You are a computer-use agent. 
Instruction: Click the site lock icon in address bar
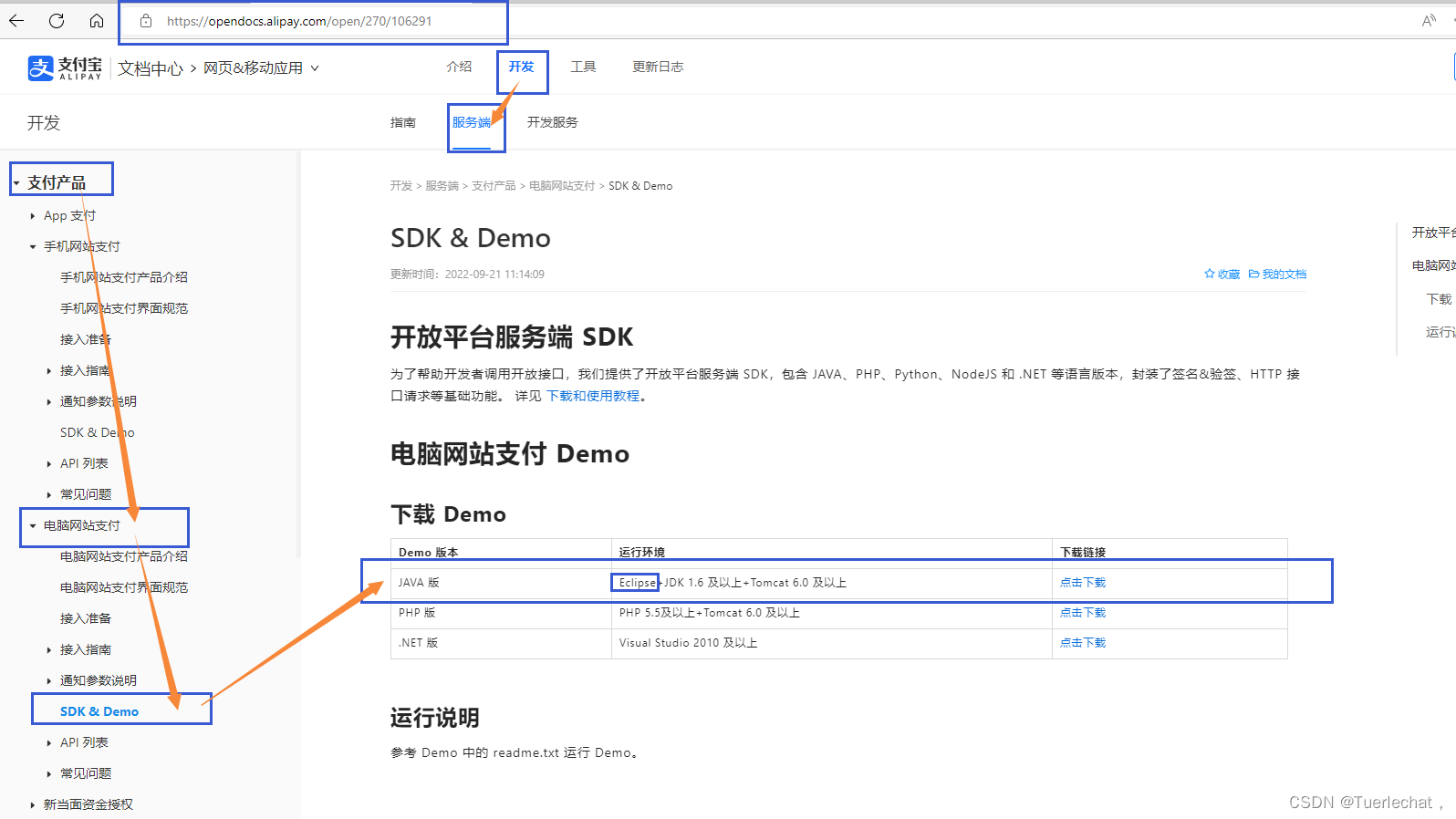point(146,21)
